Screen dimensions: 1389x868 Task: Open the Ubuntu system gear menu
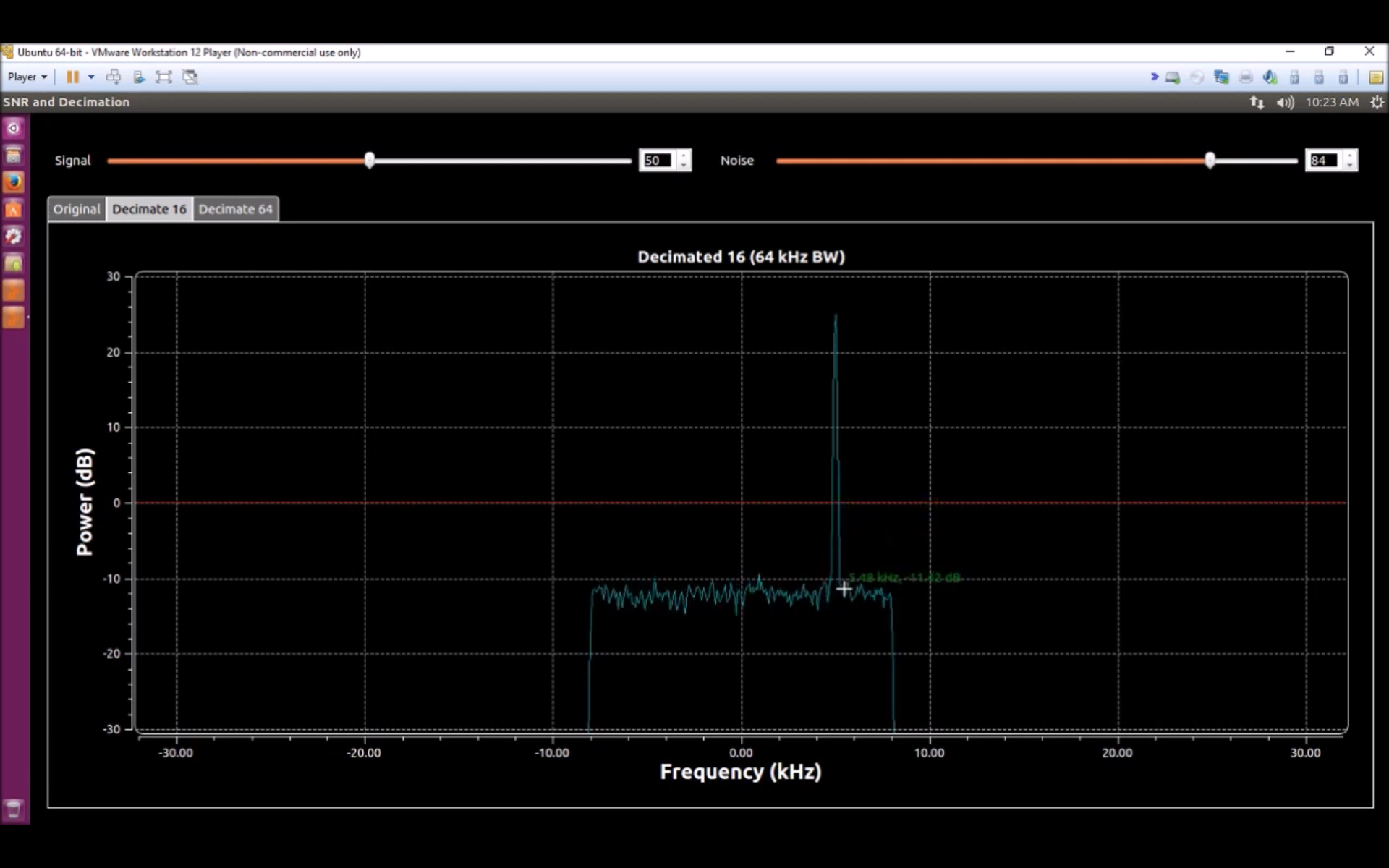[x=1377, y=103]
